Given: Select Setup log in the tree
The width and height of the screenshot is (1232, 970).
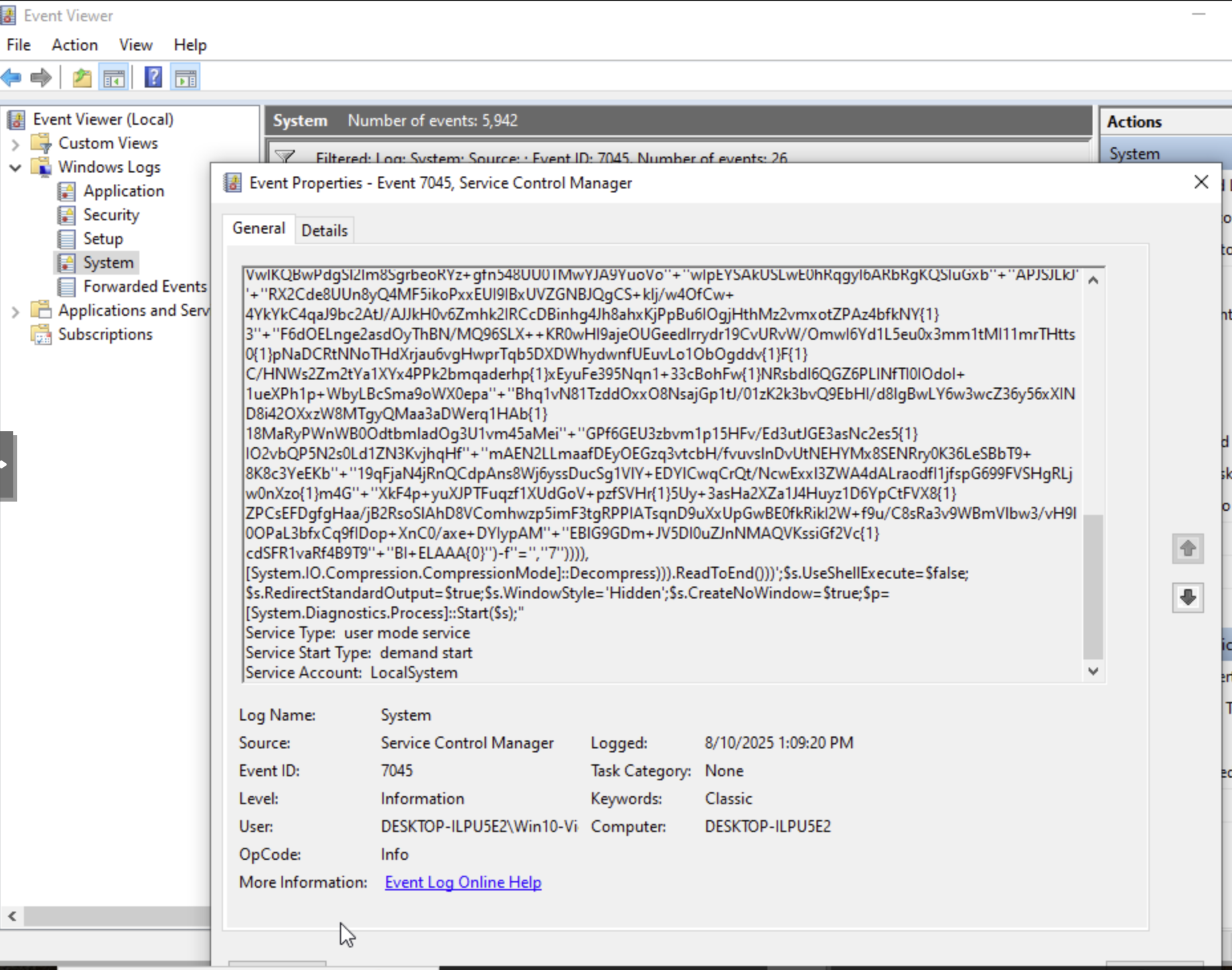Looking at the screenshot, I should click(103, 239).
